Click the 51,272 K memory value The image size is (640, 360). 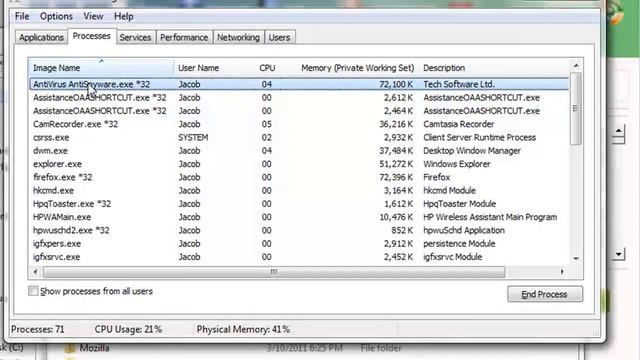pyautogui.click(x=396, y=164)
